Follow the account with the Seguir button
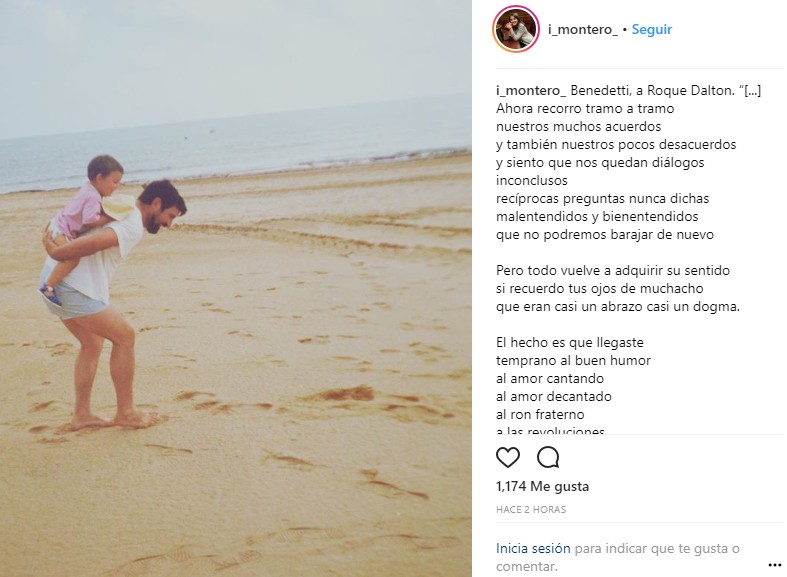Viewport: 787px width, 577px height. point(651,30)
